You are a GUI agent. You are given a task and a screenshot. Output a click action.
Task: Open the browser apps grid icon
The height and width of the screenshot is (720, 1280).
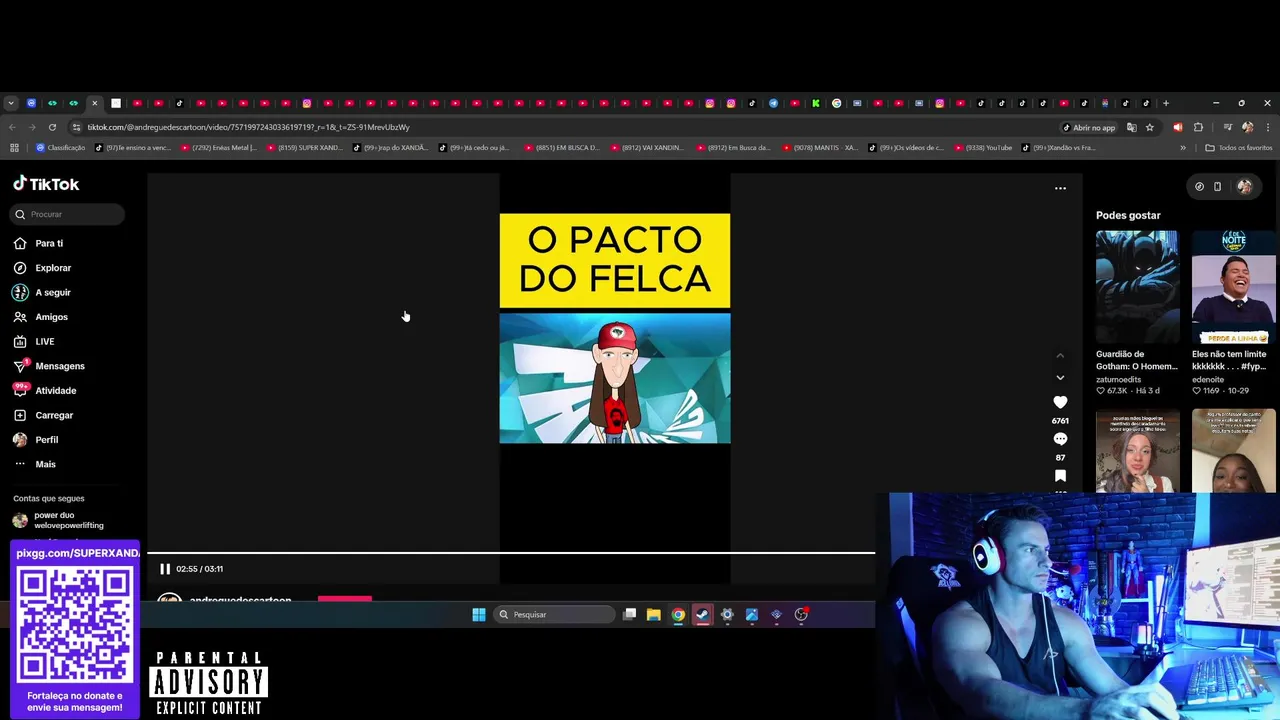pyautogui.click(x=14, y=148)
